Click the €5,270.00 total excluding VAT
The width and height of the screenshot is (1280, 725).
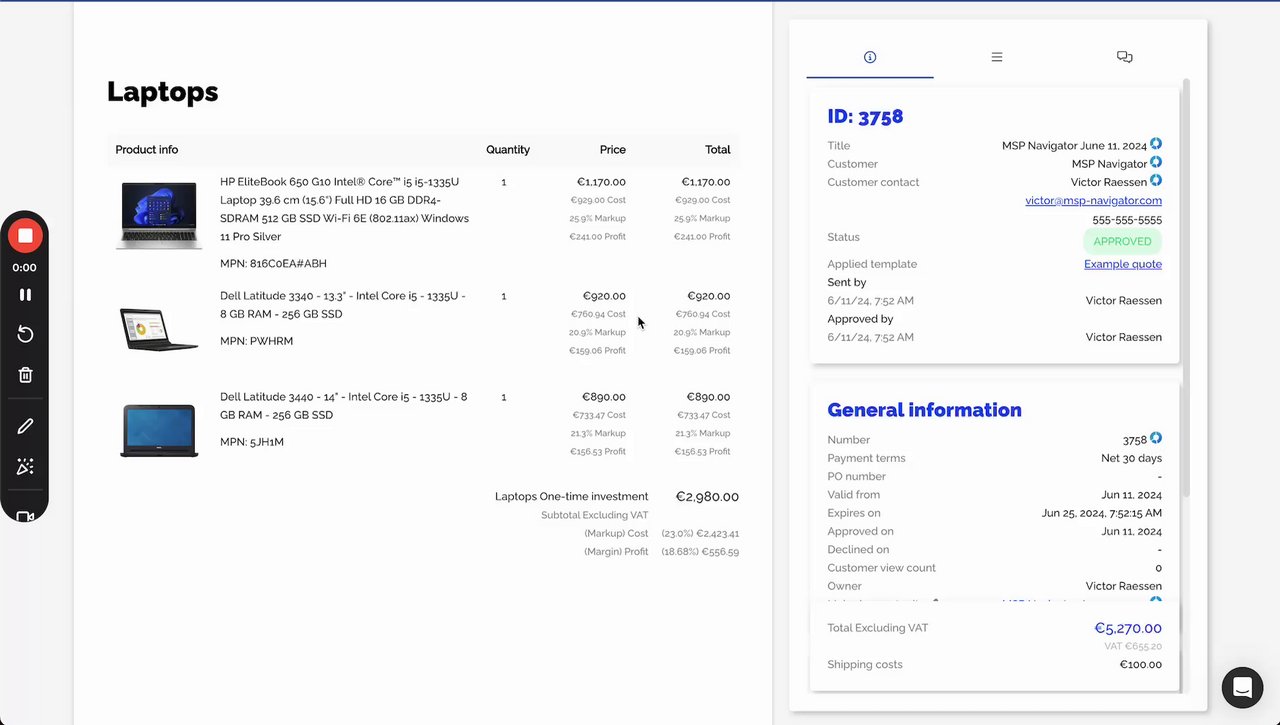point(1128,628)
